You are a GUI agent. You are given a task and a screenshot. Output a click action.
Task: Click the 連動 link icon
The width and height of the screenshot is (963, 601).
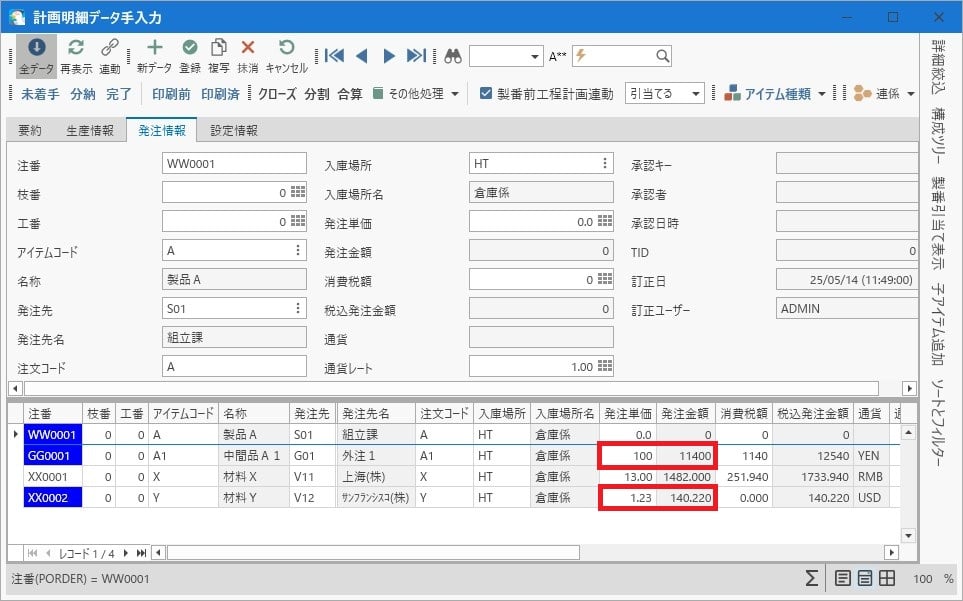(110, 48)
